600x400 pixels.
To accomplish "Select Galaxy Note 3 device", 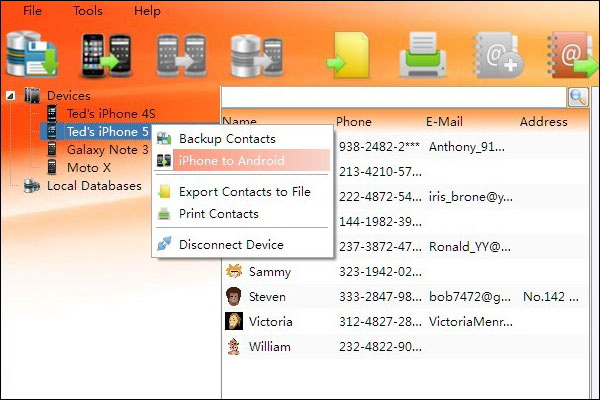I will [108, 149].
